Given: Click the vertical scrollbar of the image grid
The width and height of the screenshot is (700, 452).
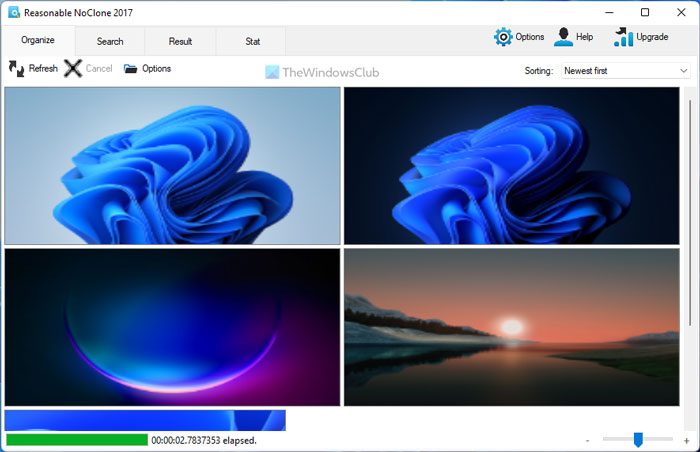Looking at the screenshot, I should (x=690, y=212).
